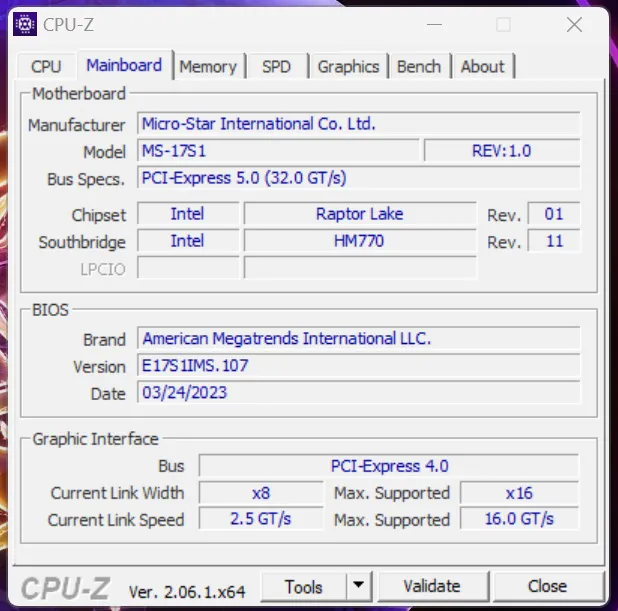The width and height of the screenshot is (618, 611).
Task: Click the Close button at bottom
Action: pos(547,587)
